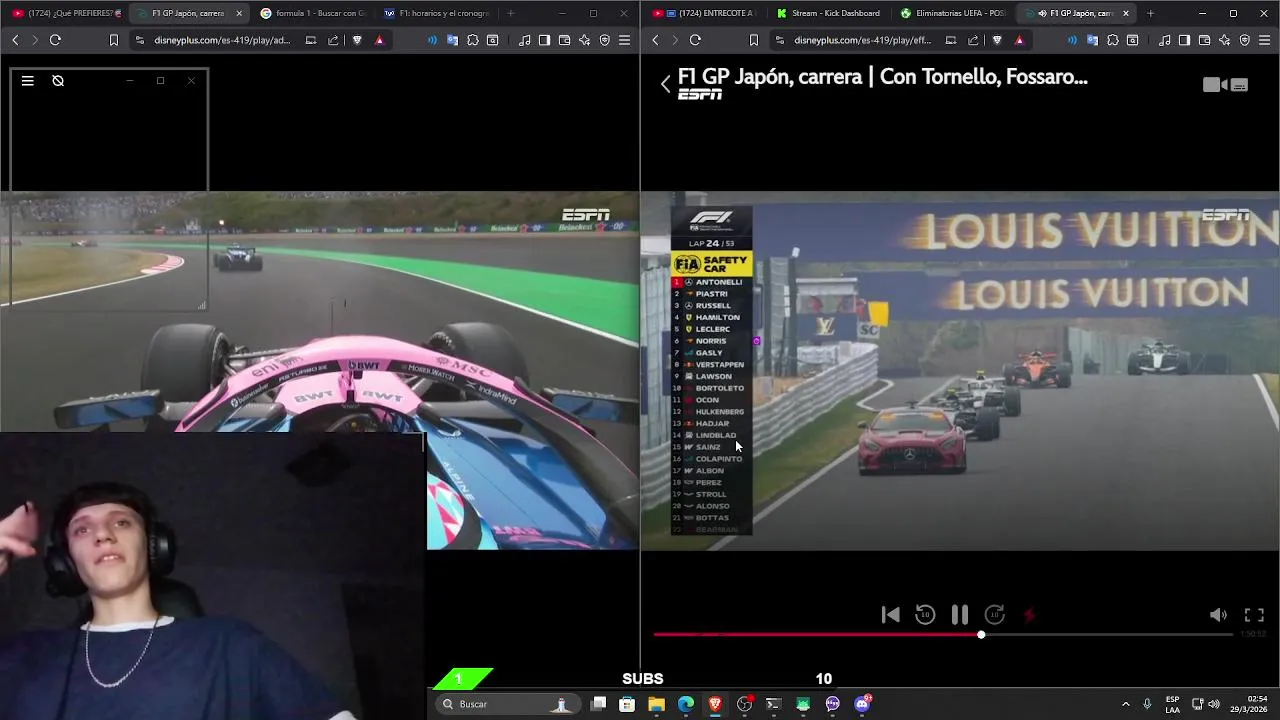Reload page in left browser window
Viewport: 1280px width, 720px height.
55,40
